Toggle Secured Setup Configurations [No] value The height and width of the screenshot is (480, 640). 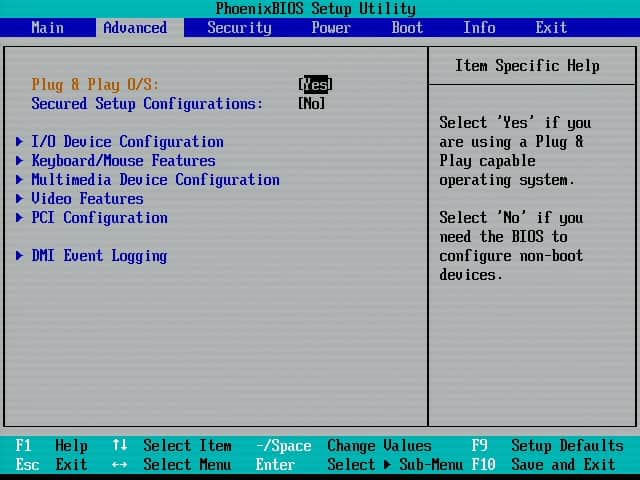point(311,104)
